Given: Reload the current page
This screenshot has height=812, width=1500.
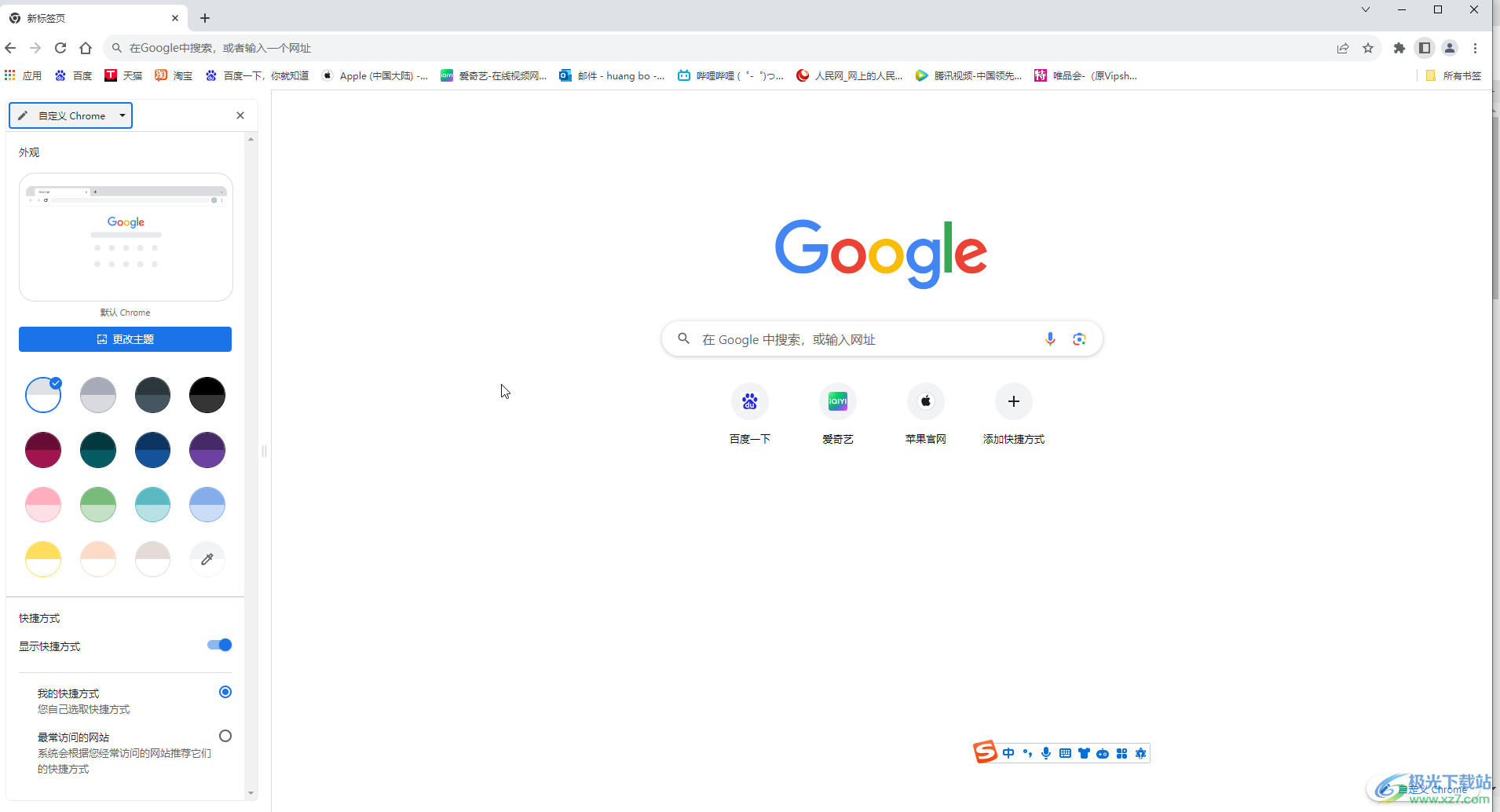Looking at the screenshot, I should (x=60, y=48).
